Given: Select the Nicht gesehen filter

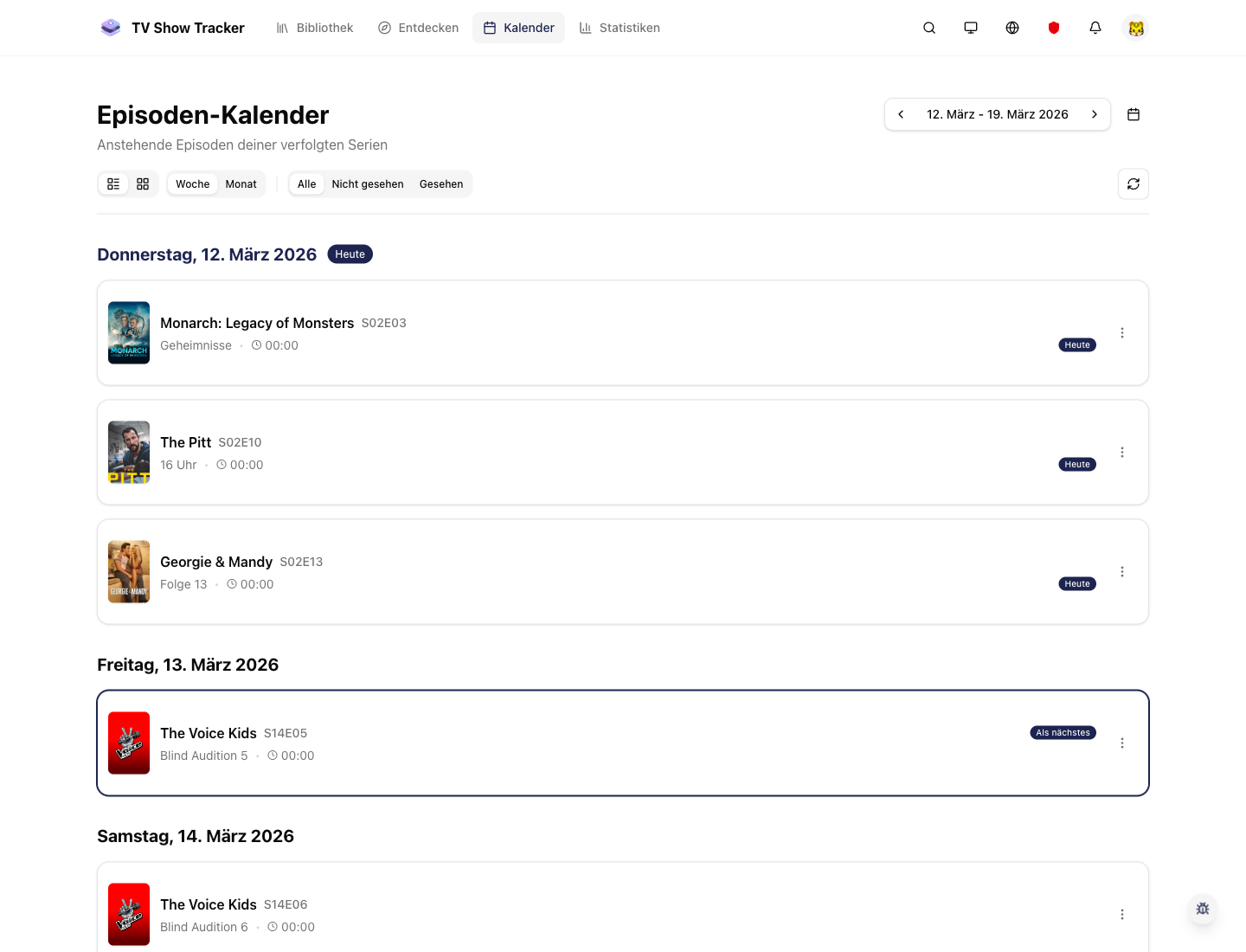Looking at the screenshot, I should pyautogui.click(x=367, y=183).
